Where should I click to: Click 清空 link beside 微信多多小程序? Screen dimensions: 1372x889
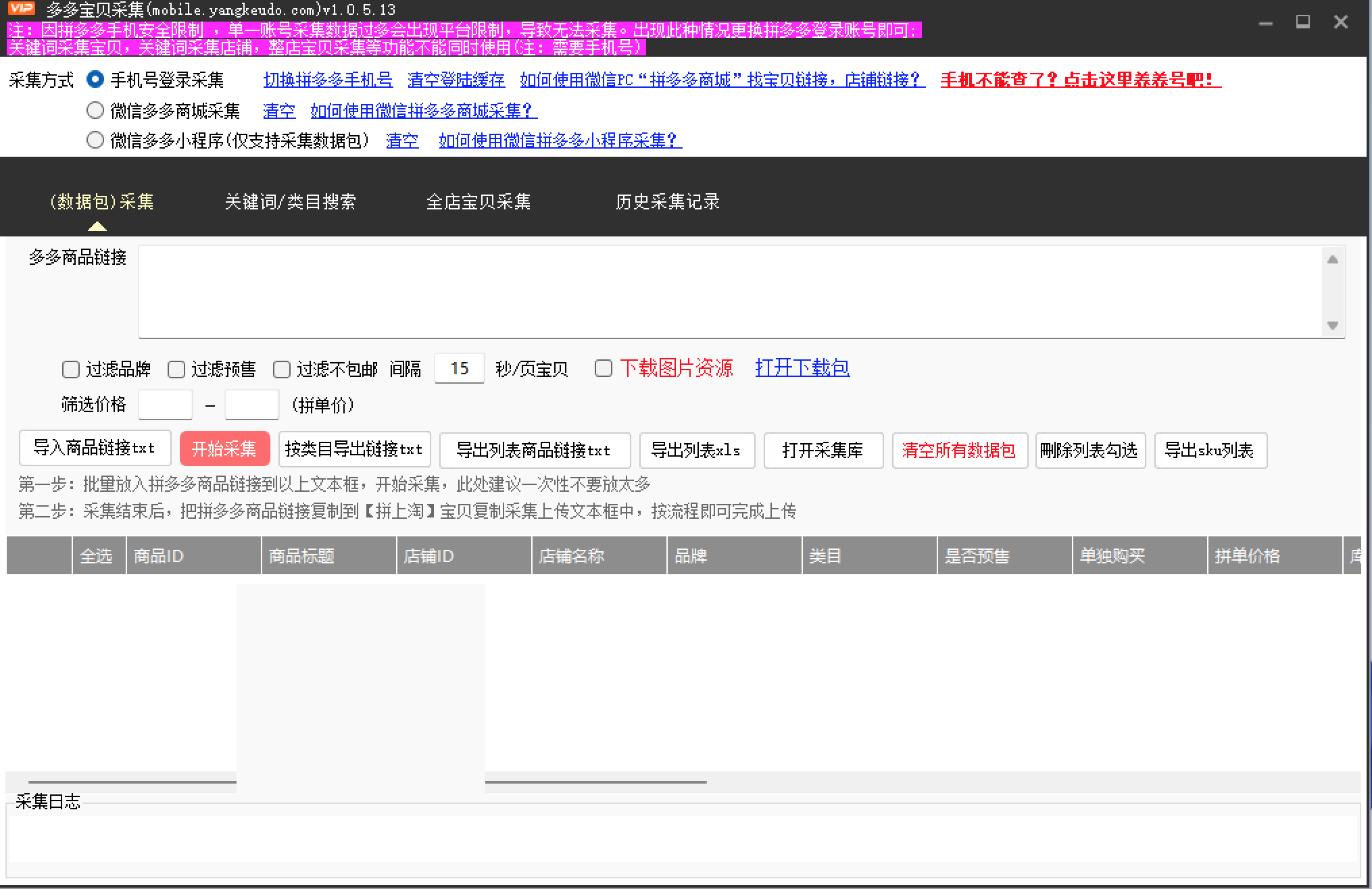tap(402, 141)
